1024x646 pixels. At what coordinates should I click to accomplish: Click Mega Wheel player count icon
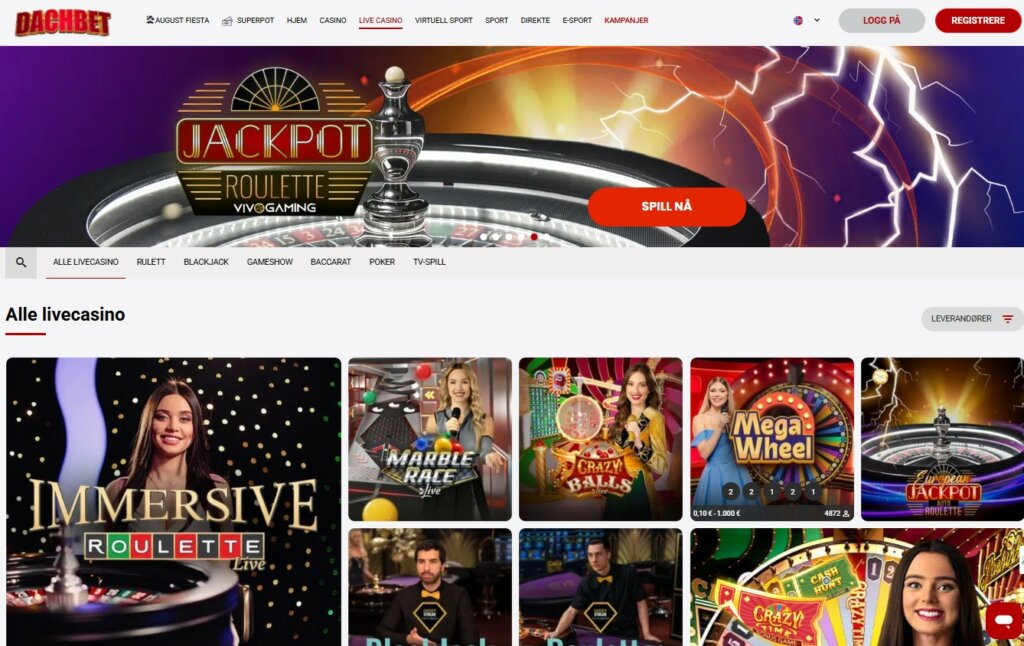846,513
